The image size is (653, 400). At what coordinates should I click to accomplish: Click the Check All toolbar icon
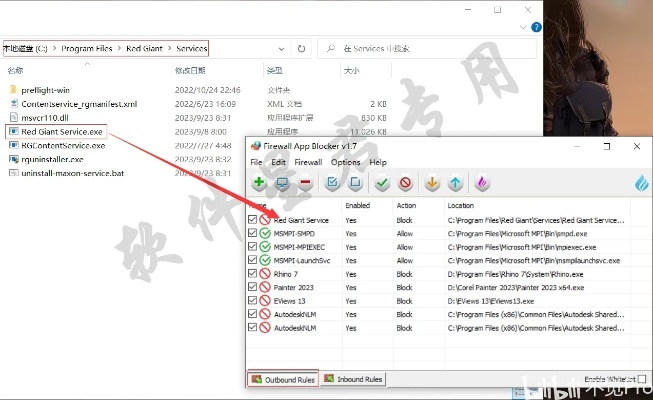tap(332, 182)
